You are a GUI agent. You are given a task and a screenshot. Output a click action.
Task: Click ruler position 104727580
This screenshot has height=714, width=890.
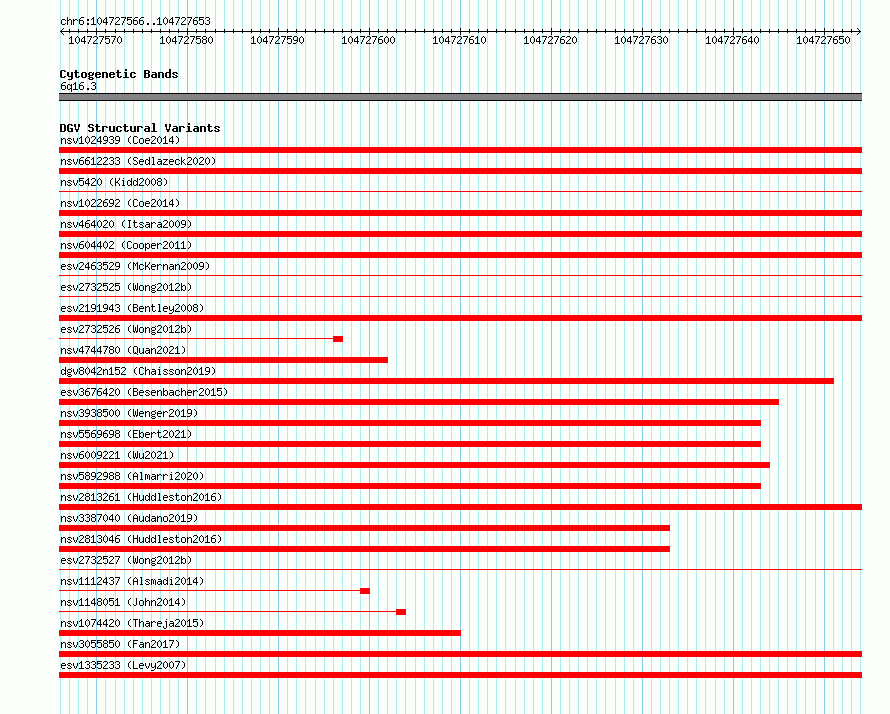[186, 40]
